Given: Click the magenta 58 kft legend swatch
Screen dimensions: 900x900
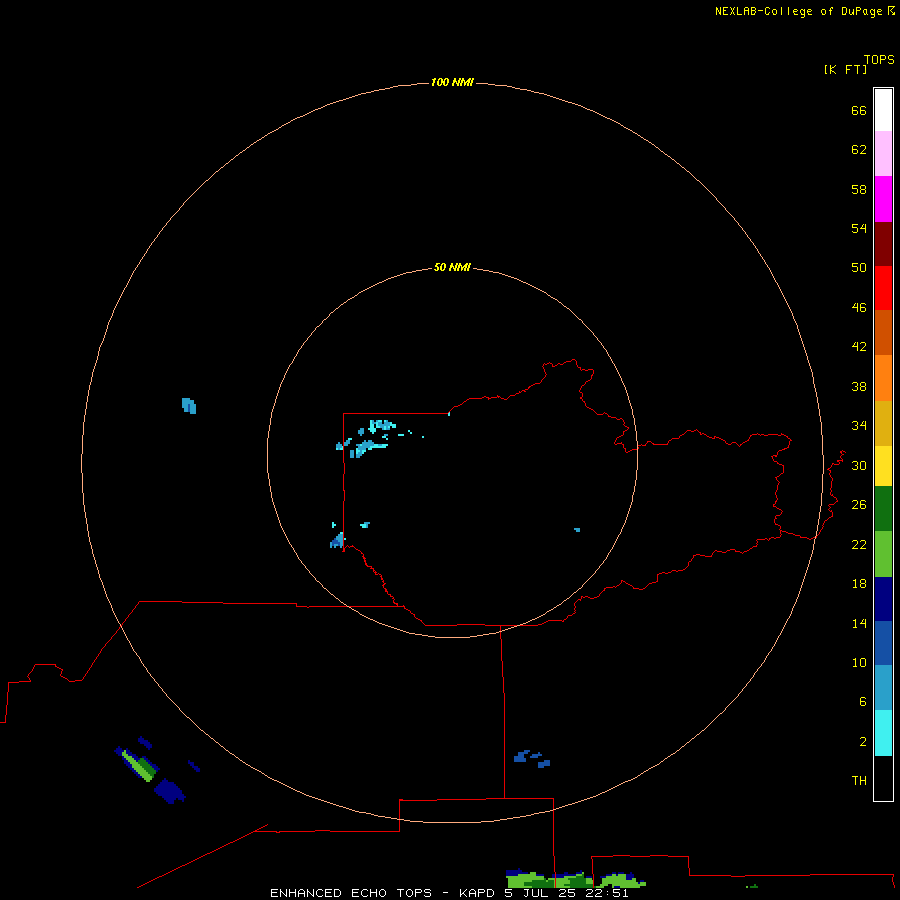Looking at the screenshot, I should click(x=883, y=199).
